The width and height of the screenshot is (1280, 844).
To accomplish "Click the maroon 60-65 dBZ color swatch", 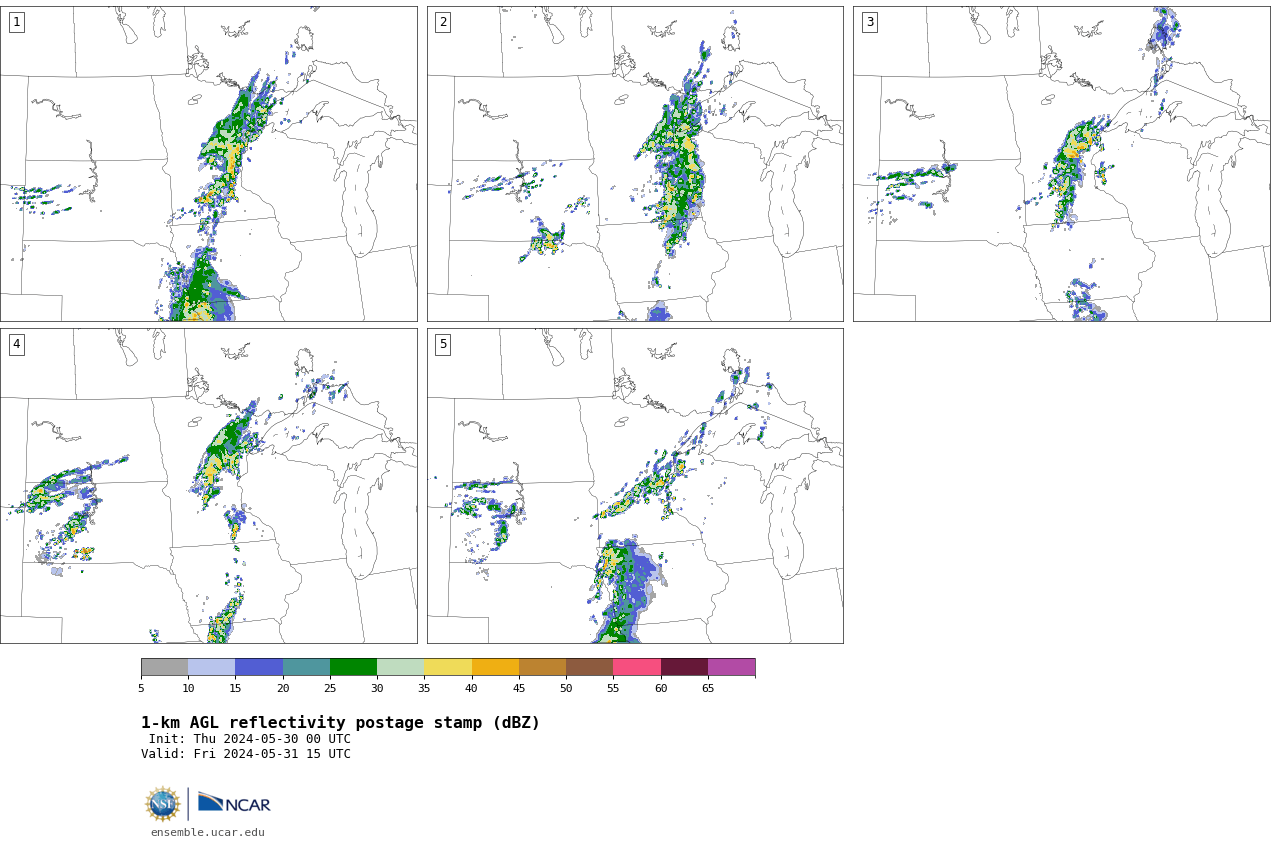I will pyautogui.click(x=684, y=667).
